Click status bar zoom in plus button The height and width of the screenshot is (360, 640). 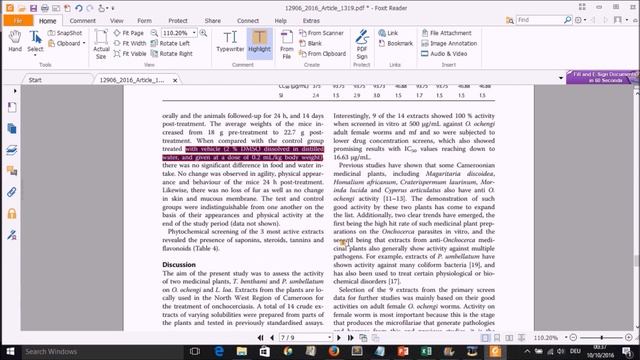[x=629, y=338]
